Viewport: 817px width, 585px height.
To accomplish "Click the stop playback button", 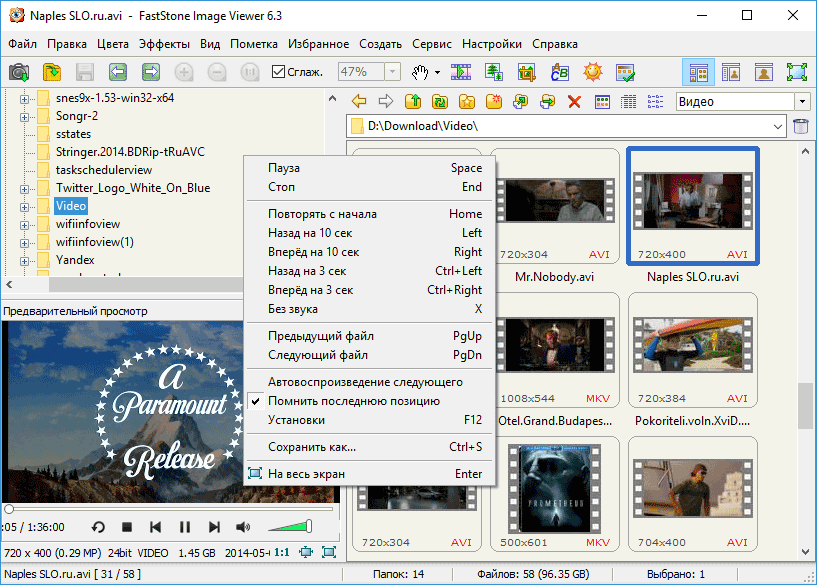I will coord(127,527).
